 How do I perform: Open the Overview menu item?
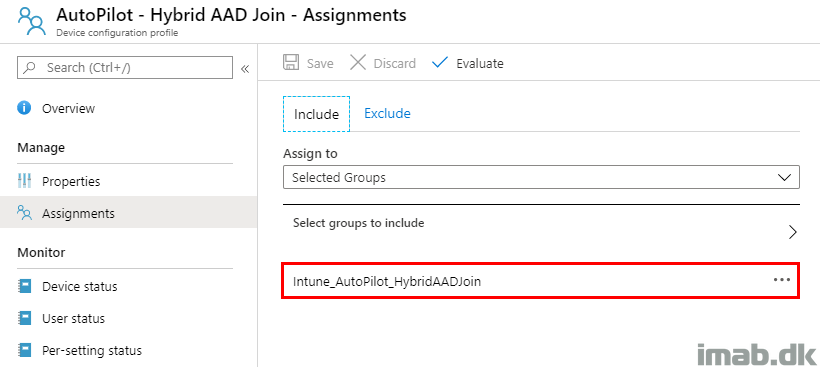[68, 108]
